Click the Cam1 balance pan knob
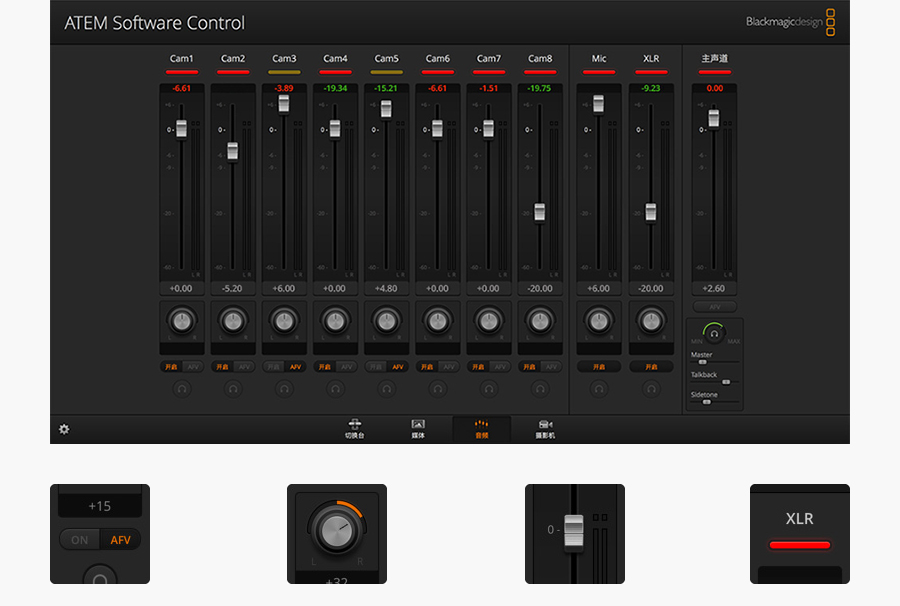This screenshot has height=606, width=900. 182,321
